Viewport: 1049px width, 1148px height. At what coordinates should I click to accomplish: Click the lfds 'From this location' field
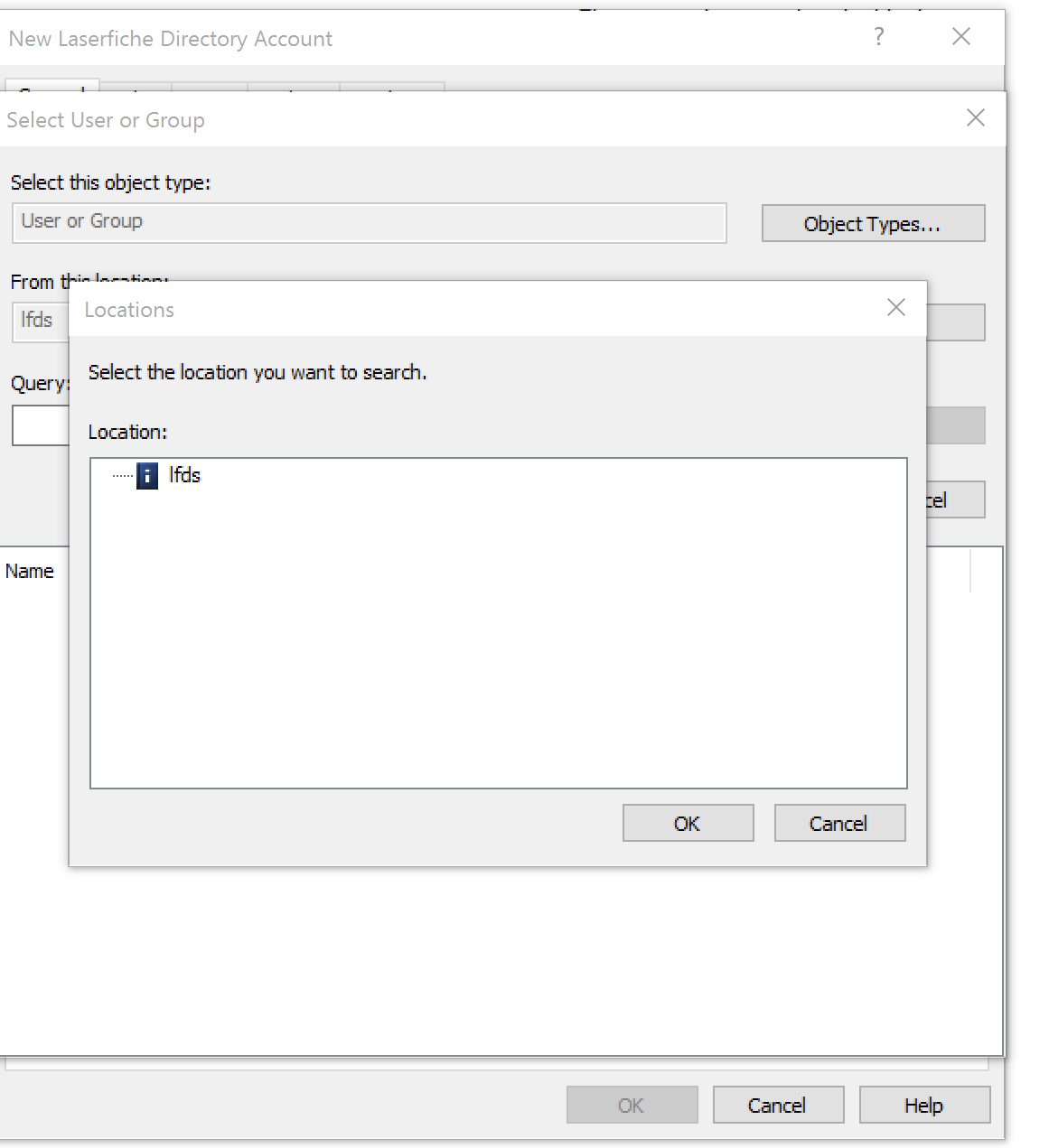click(41, 322)
